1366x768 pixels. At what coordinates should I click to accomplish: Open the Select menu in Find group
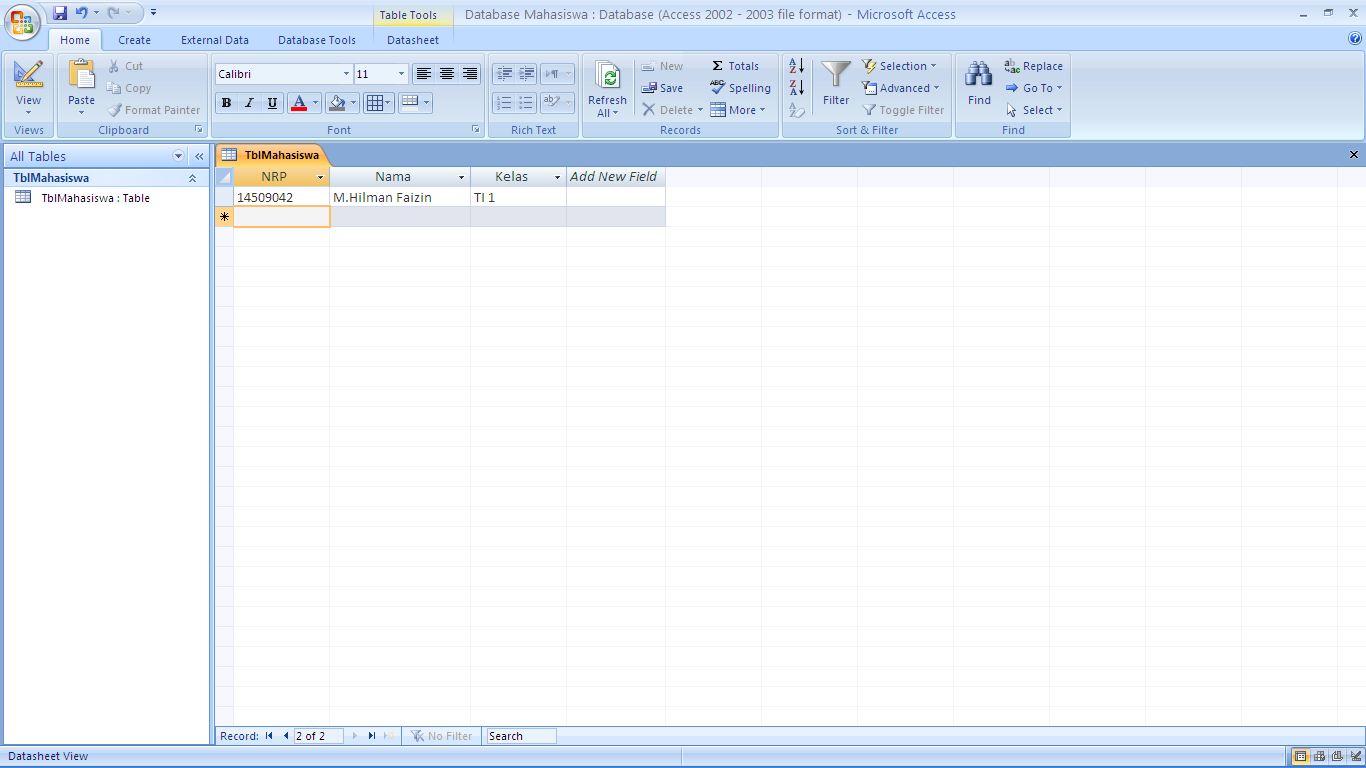[1033, 110]
